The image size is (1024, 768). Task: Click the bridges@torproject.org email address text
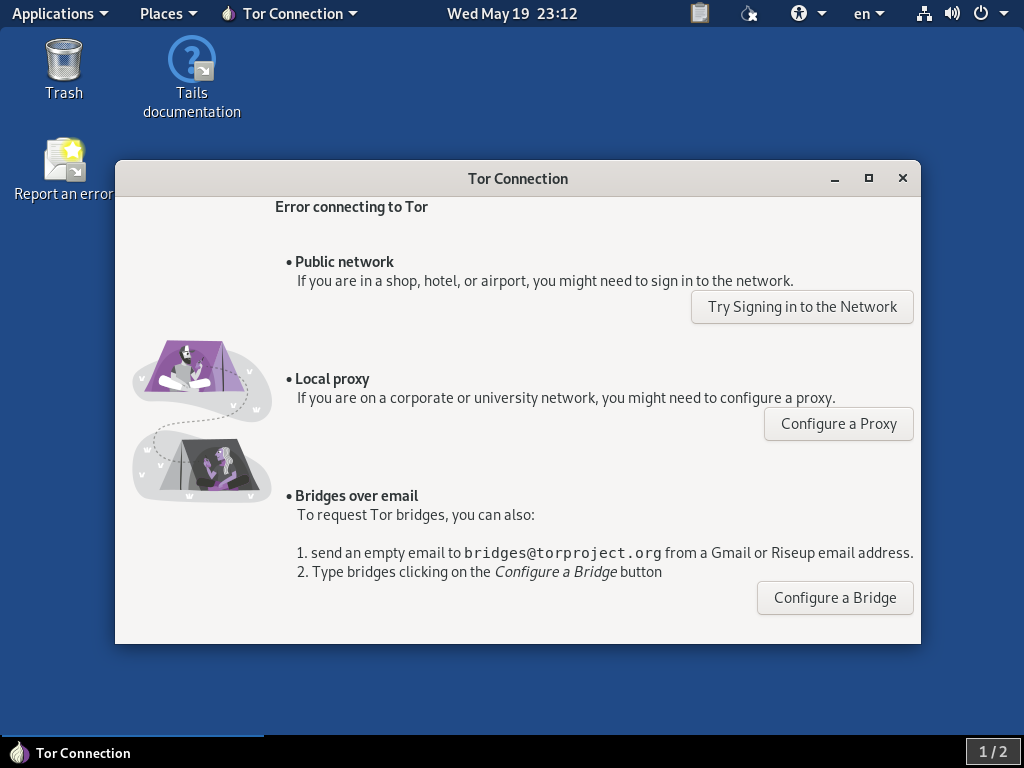[x=562, y=553]
